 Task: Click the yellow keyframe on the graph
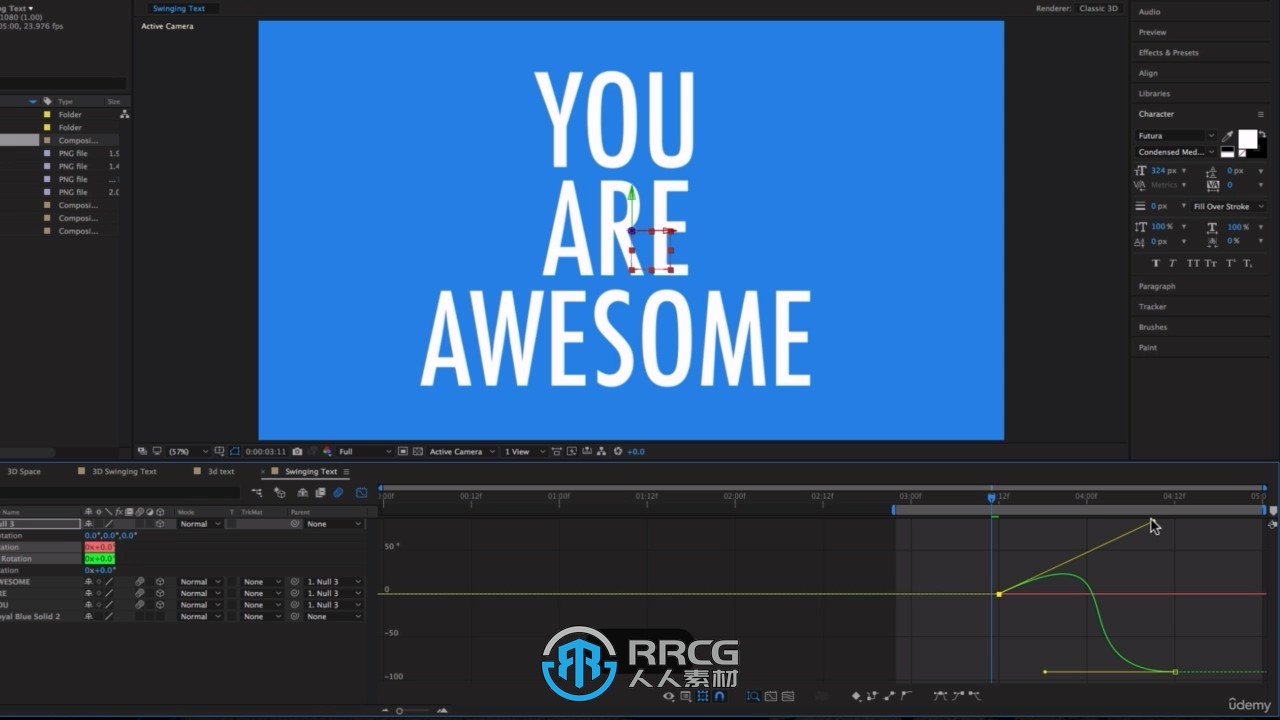(999, 594)
